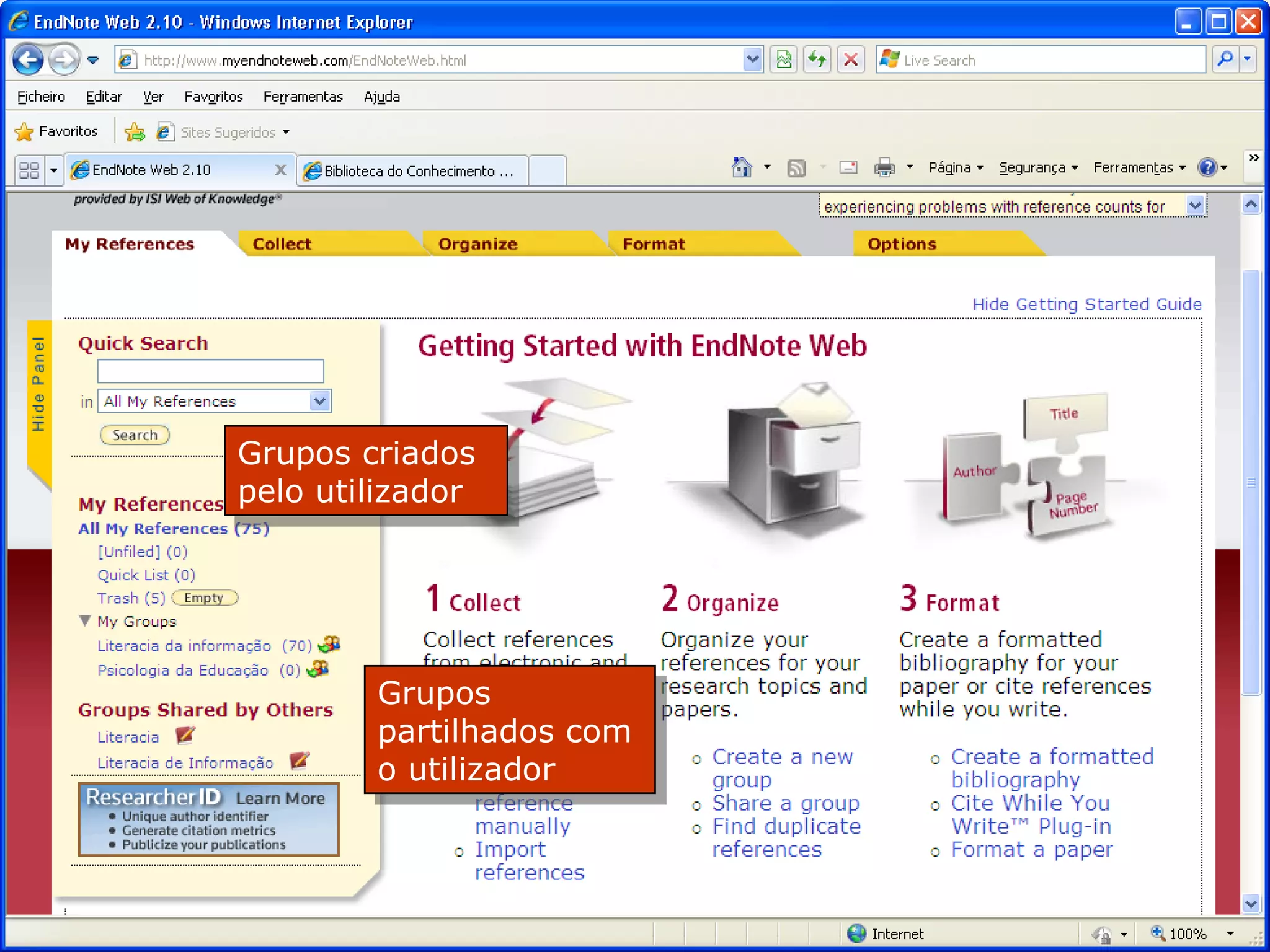Close the EndNote Web 2.10 tab
The image size is (1270, 952).
[x=280, y=170]
